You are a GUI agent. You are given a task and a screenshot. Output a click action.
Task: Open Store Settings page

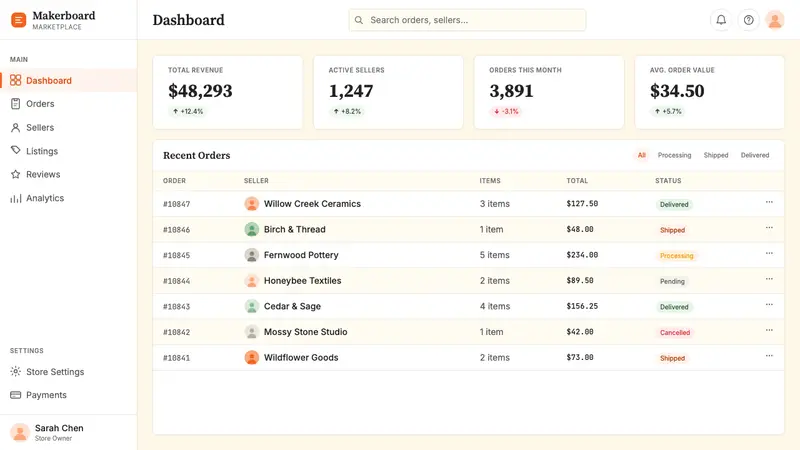(68, 371)
